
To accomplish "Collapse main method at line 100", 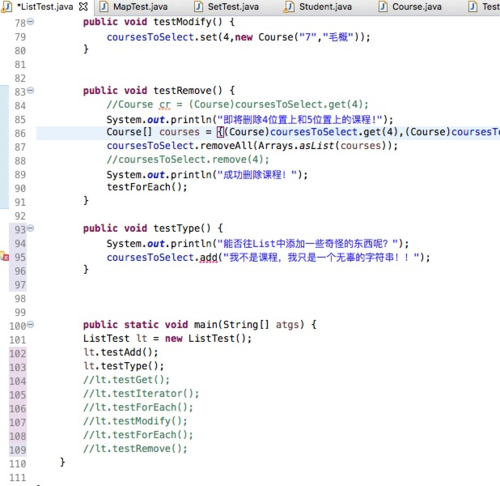I will coord(30,324).
